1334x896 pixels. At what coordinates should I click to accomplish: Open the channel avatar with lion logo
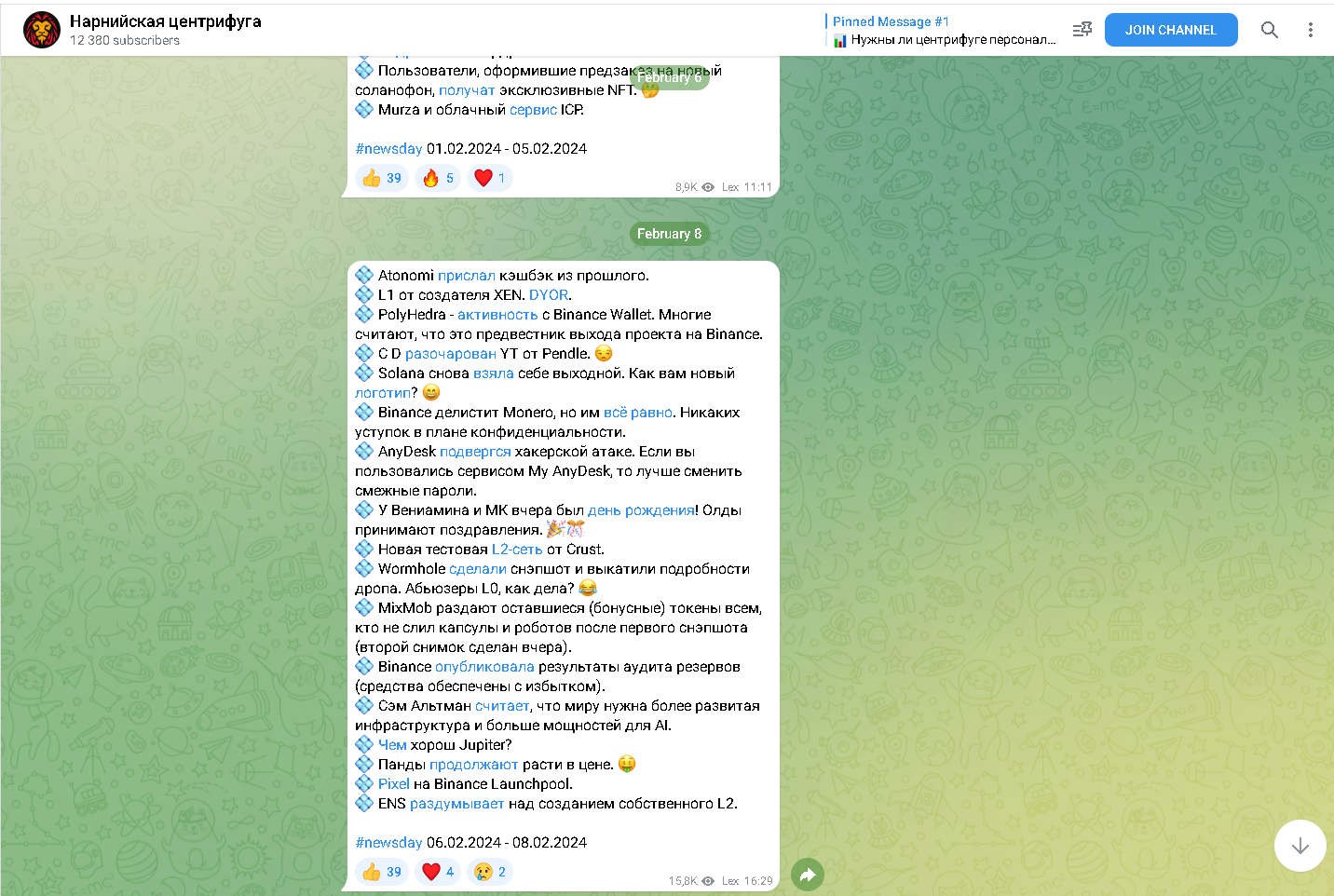pos(42,30)
